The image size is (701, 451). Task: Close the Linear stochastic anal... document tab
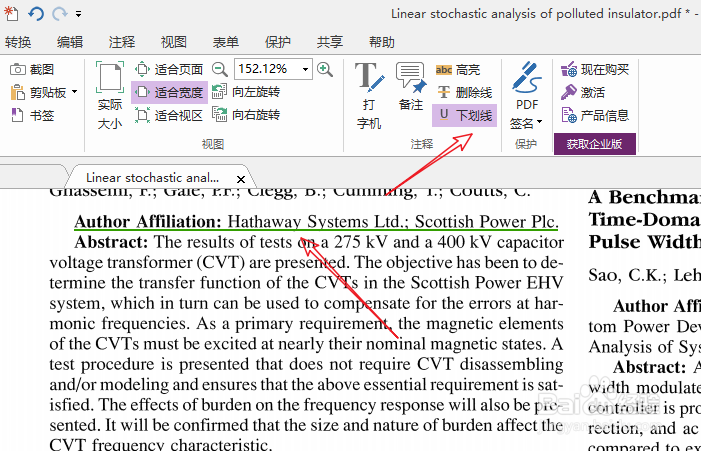(x=241, y=179)
